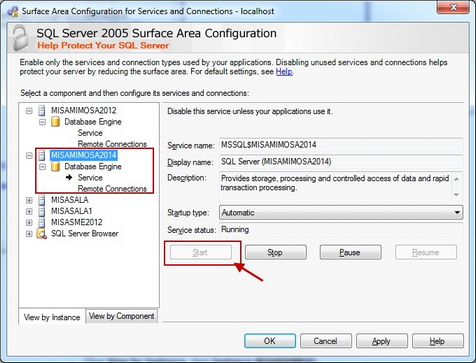The image size is (476, 363).
Task: Collapse Database Engine under MISAMIMOSA2012
Action: (x=43, y=122)
